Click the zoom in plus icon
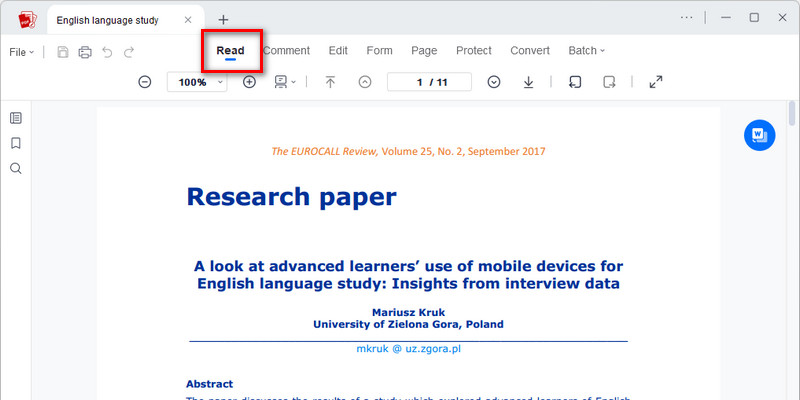The image size is (800, 400). [x=249, y=82]
